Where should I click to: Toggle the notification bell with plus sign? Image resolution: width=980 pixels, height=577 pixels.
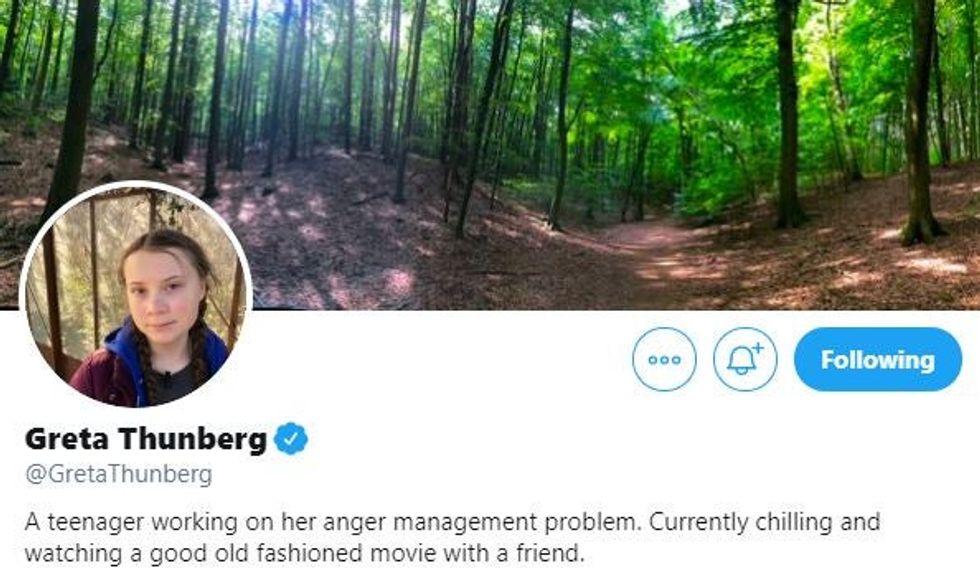coord(745,359)
